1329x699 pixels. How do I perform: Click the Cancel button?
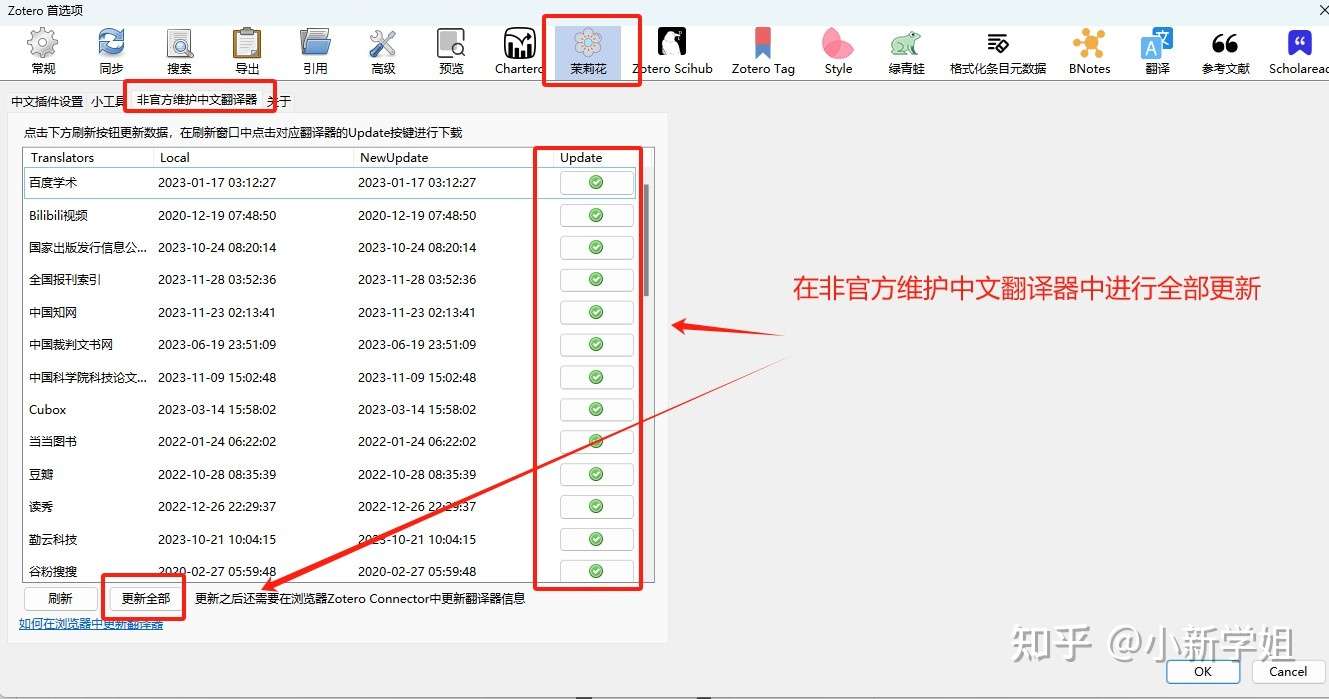point(1288,671)
